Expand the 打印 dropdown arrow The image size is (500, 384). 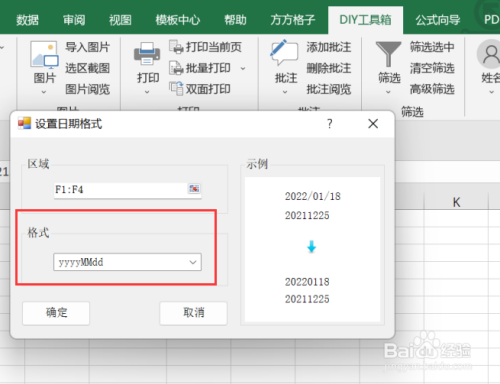[x=147, y=92]
